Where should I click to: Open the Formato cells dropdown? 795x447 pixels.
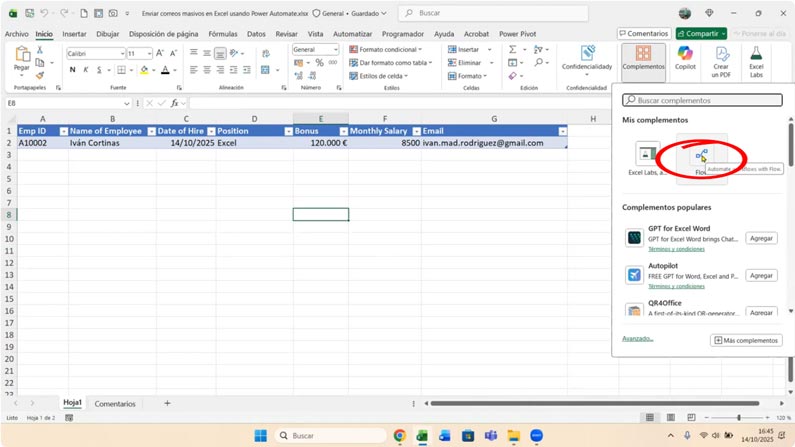point(467,76)
